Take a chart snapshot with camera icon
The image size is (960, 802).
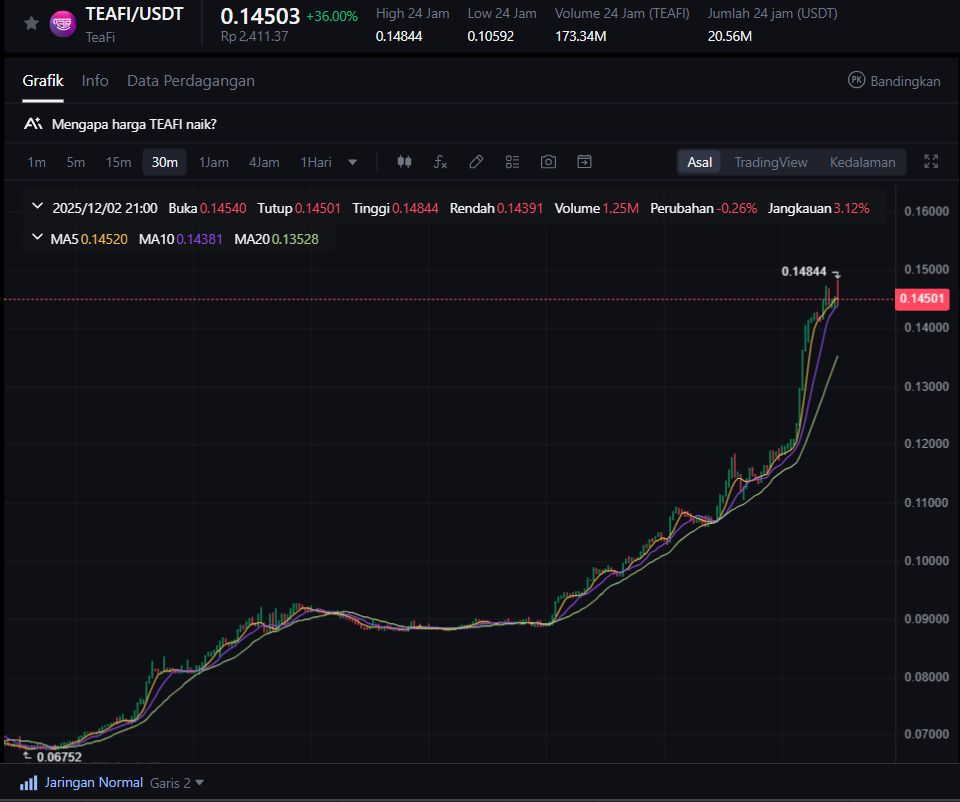548,162
